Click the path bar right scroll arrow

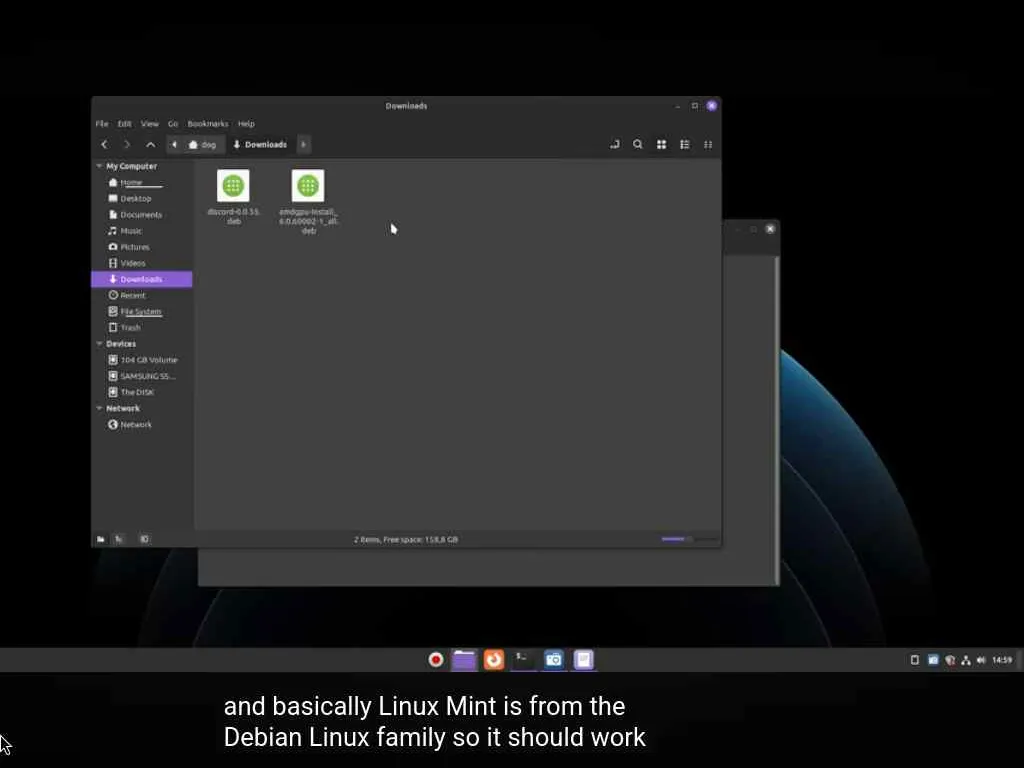(x=304, y=144)
